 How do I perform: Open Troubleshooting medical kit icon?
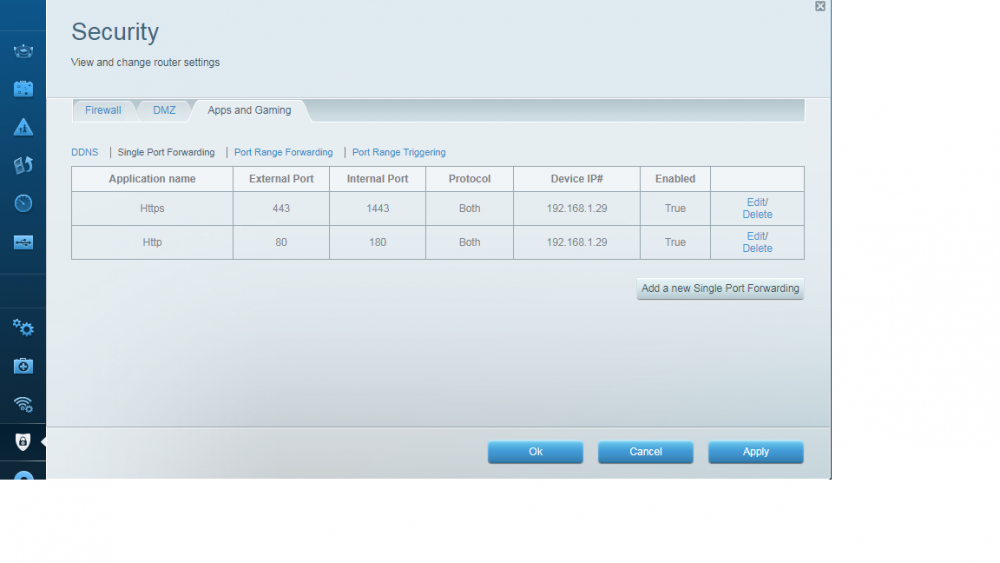click(x=23, y=366)
